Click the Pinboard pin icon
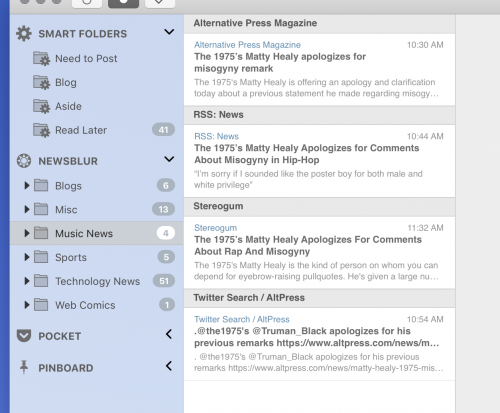 click(24, 367)
